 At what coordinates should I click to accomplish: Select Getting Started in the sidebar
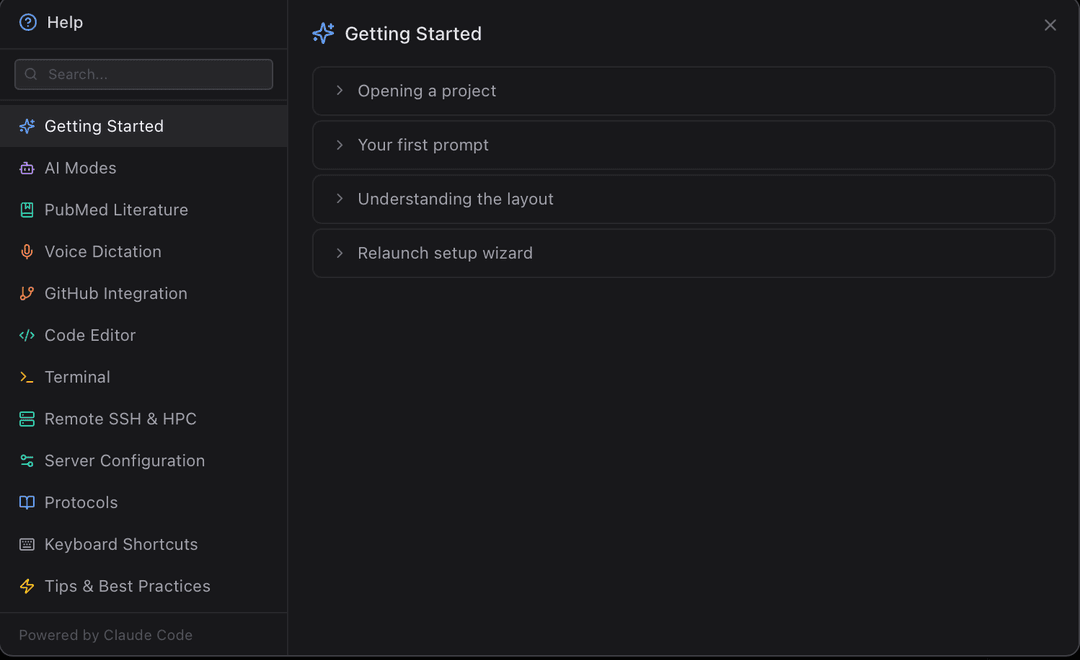coord(143,126)
